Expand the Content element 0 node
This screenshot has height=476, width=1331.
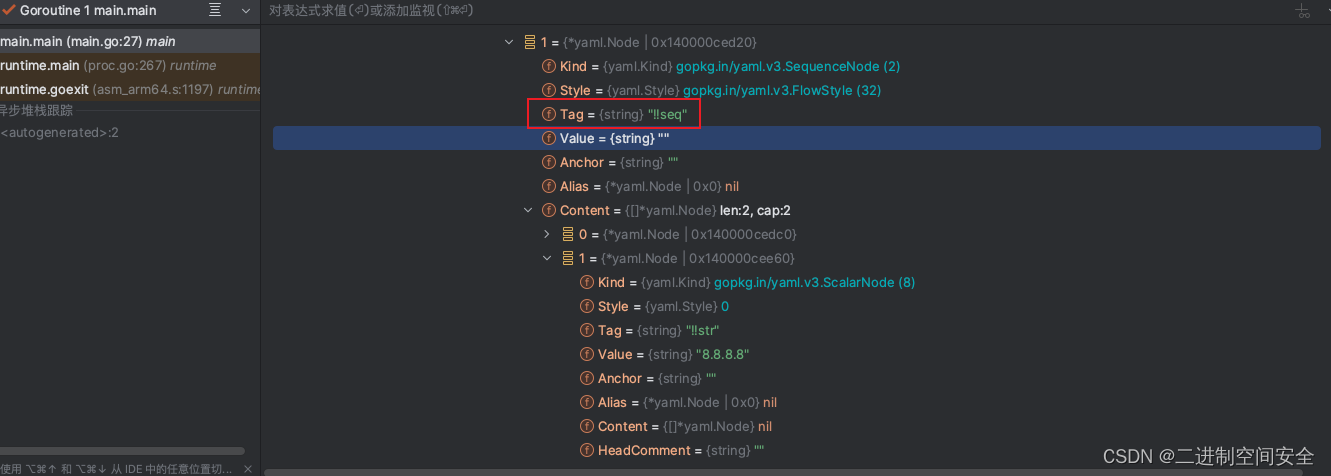[547, 234]
